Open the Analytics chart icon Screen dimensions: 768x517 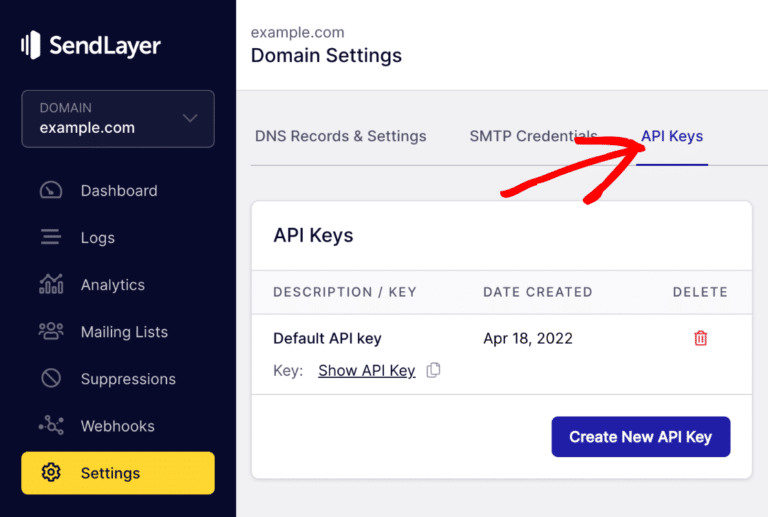(51, 285)
